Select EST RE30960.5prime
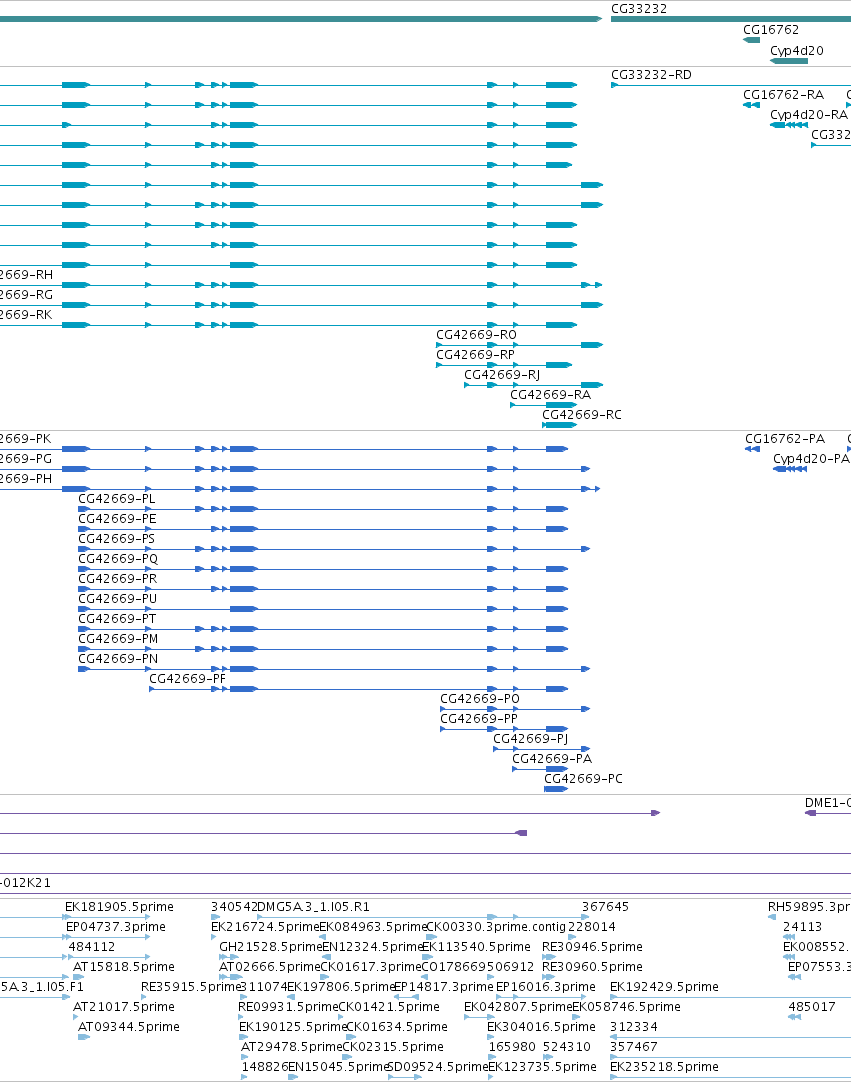 tap(592, 967)
